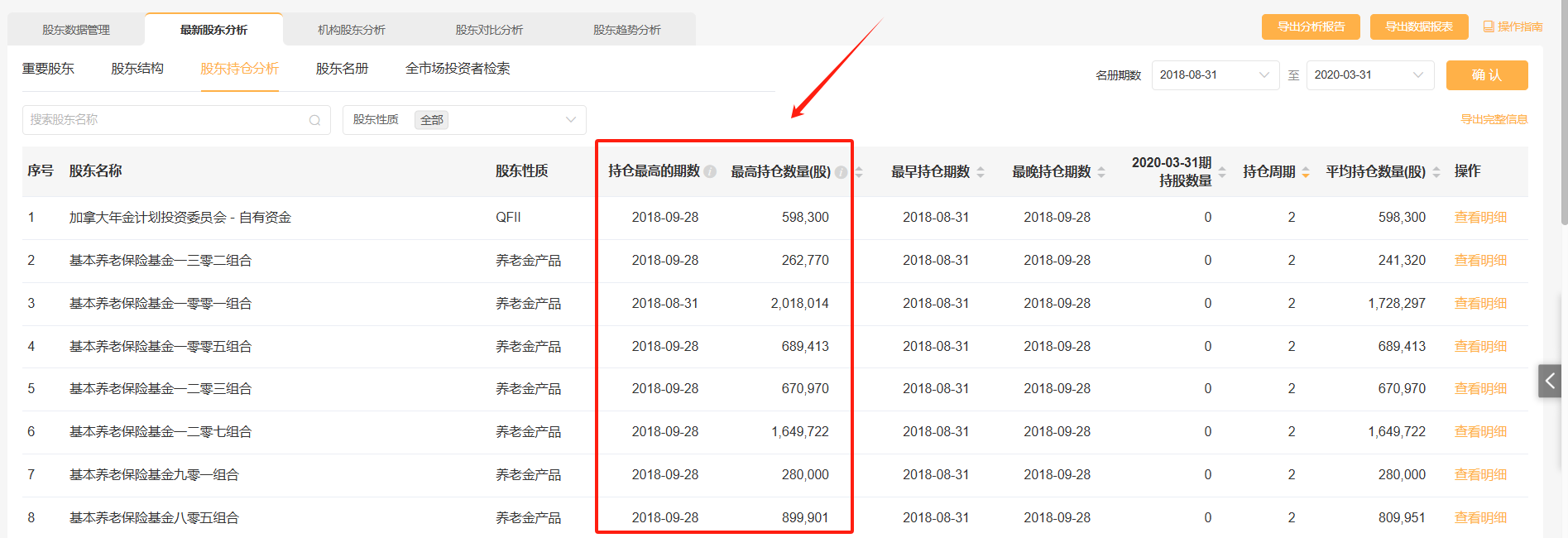Screen dimensions: 1568x538
Task: Sort by 2020-03-31期持股数量 column arrows
Action: (1222, 172)
